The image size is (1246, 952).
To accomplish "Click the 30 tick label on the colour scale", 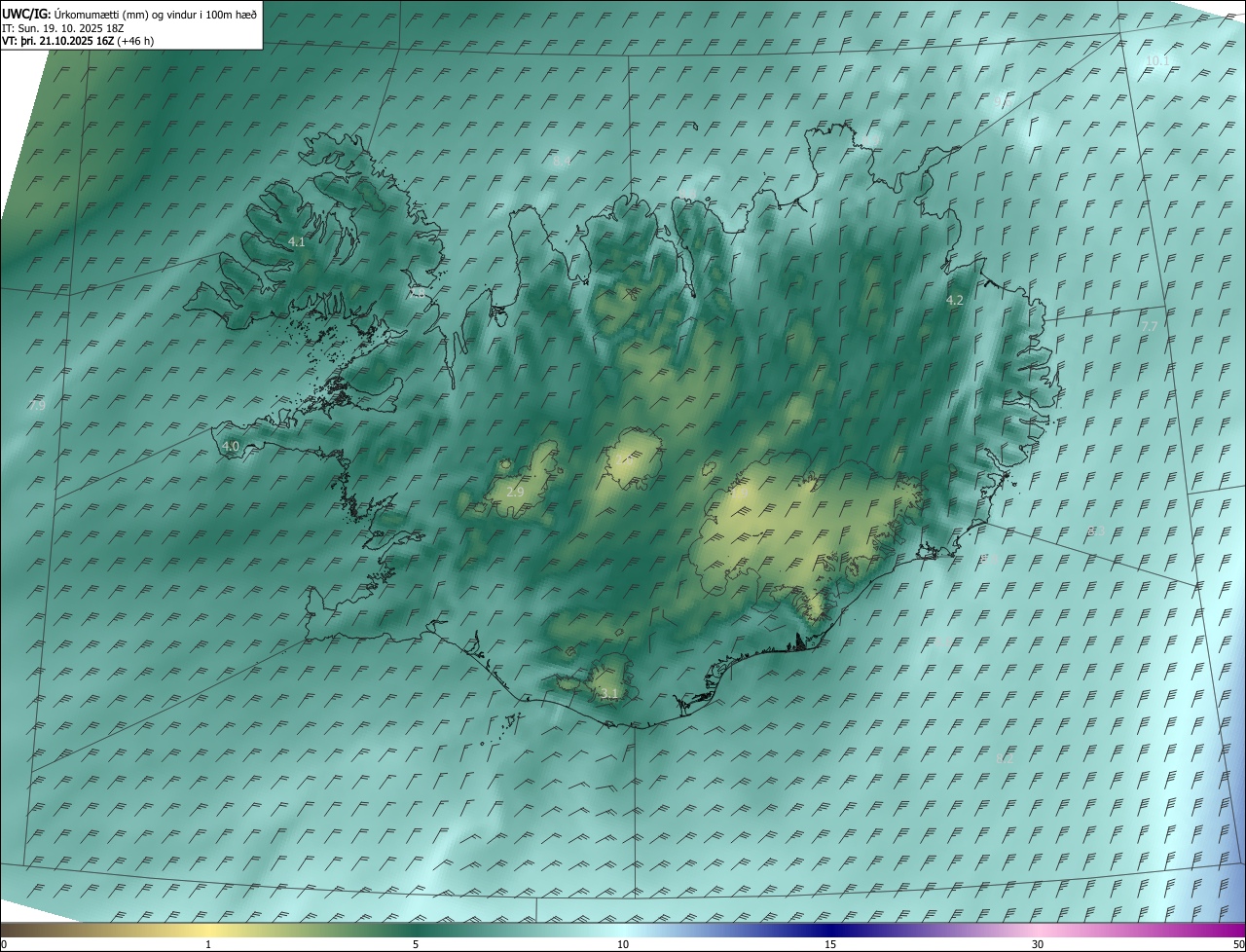I will point(1038,945).
